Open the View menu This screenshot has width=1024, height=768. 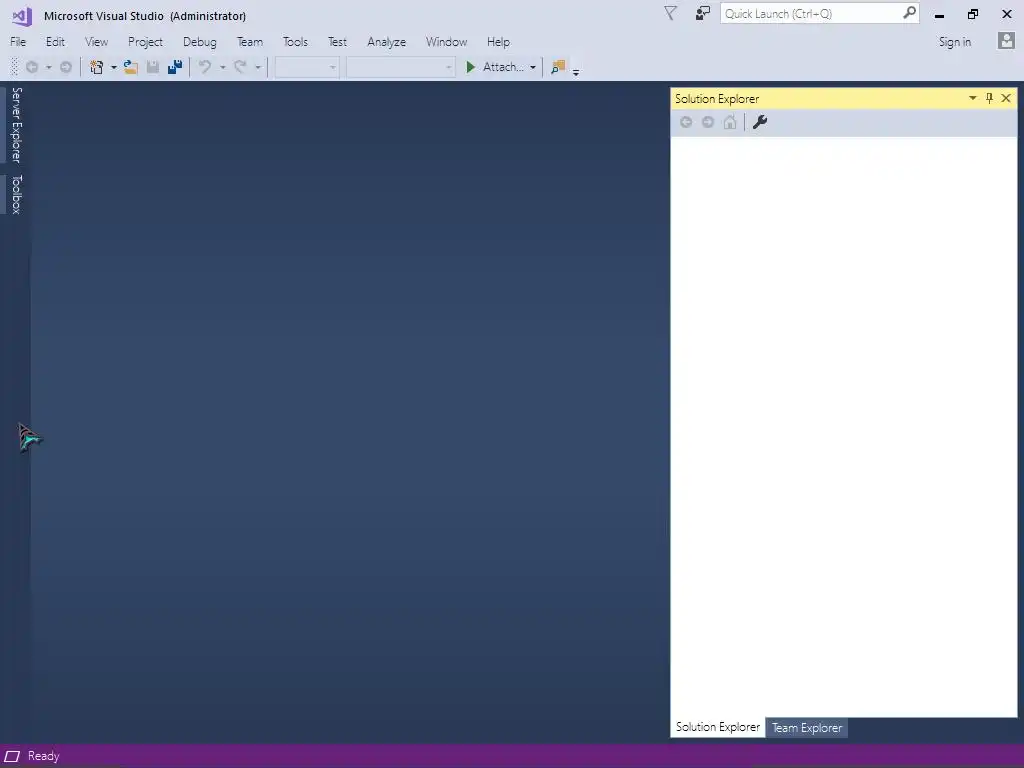(96, 42)
